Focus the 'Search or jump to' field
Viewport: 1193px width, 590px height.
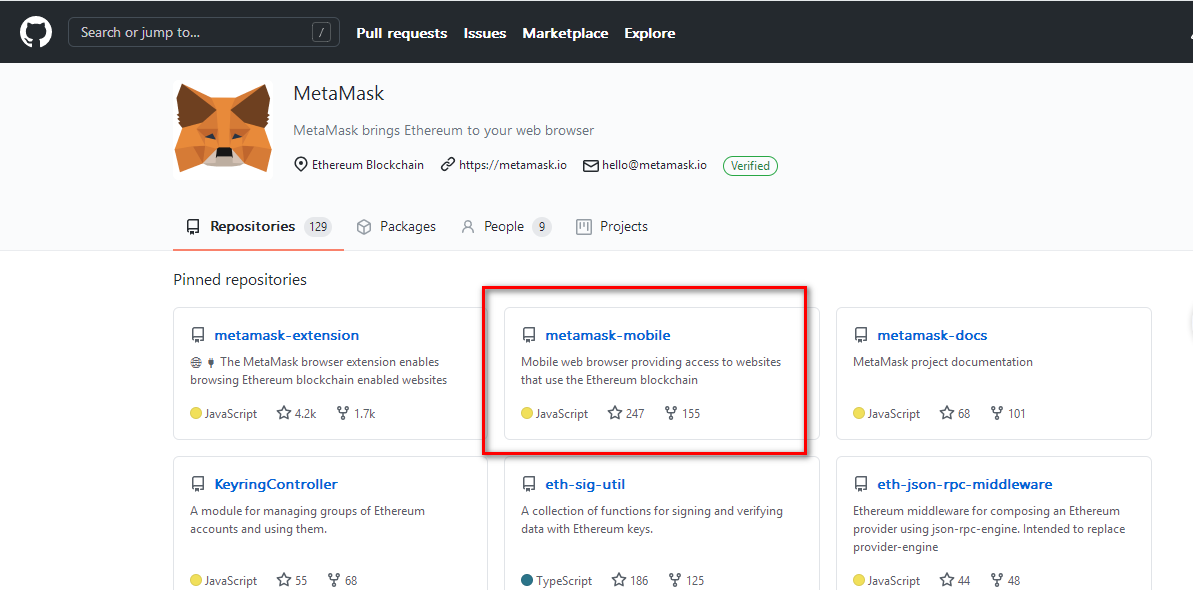(x=204, y=33)
